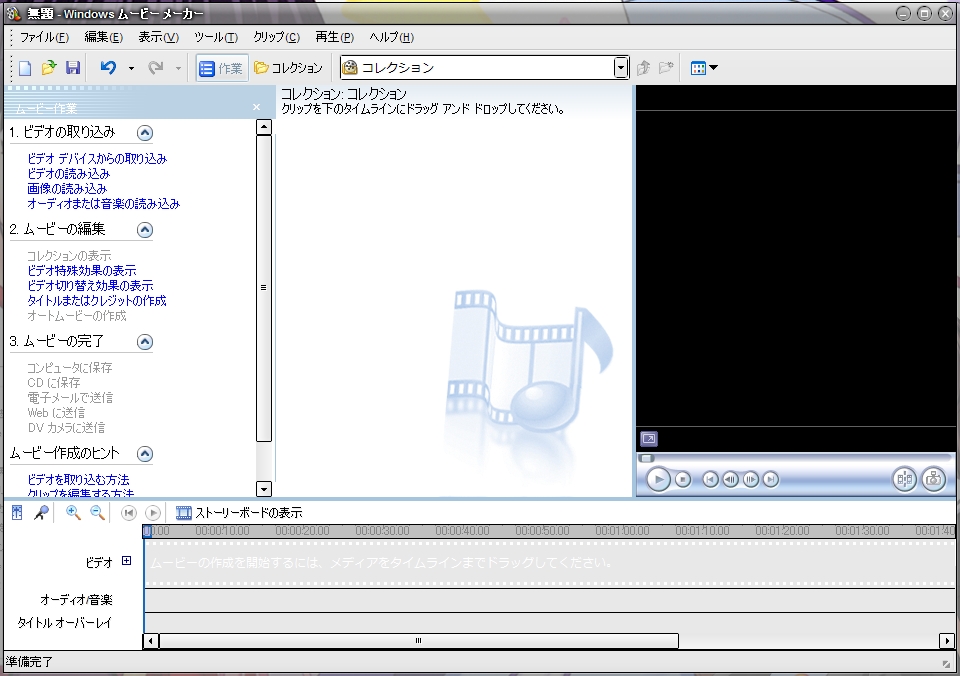Set audio levels with the timeline icon
This screenshot has width=960, height=676.
tap(17, 513)
